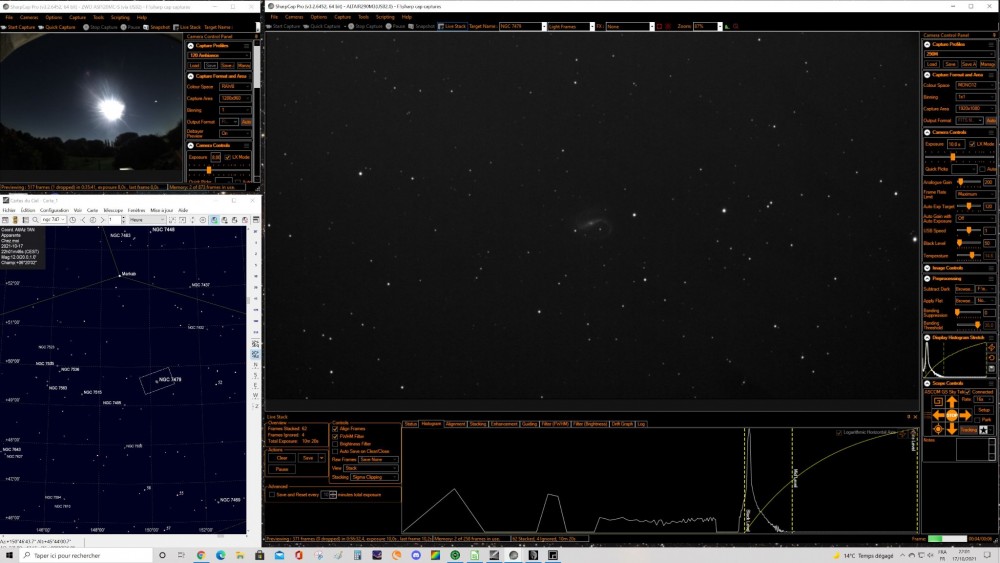Open Google Chrome from the Windows taskbar
Screen dimensions: 1000x563
[x=201, y=555]
